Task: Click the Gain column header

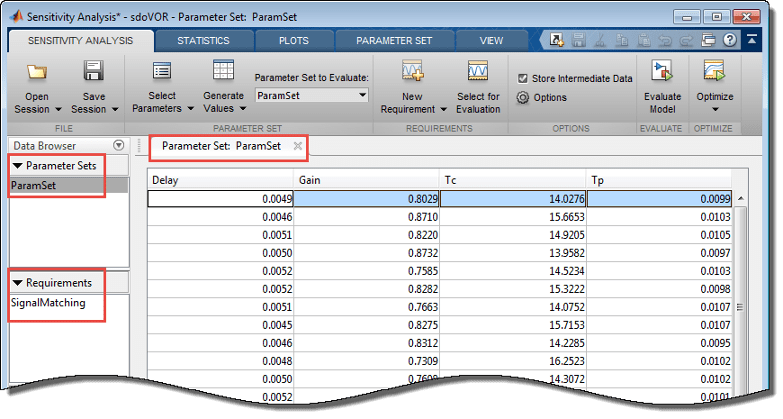Action: point(366,180)
